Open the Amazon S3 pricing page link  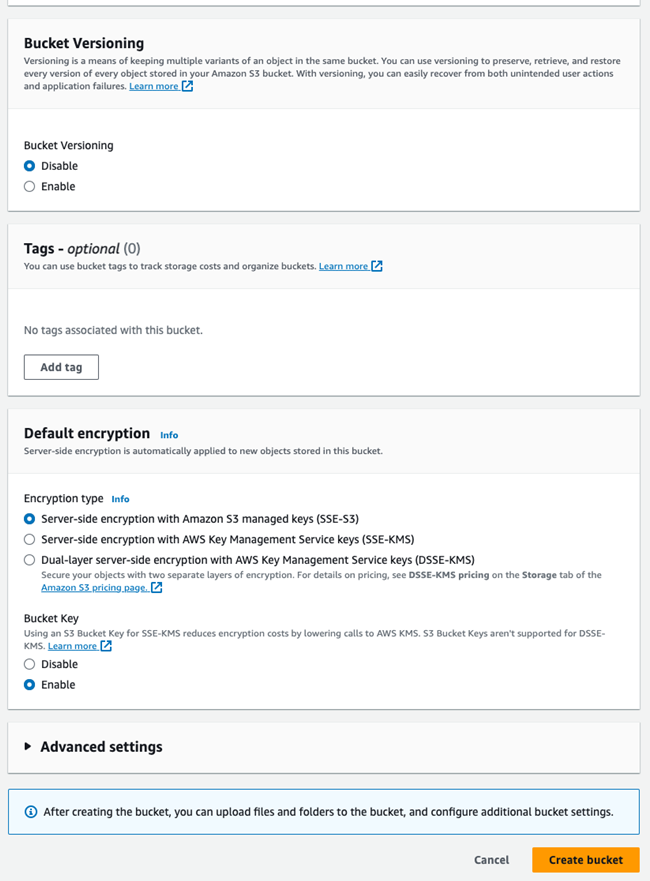[94, 588]
